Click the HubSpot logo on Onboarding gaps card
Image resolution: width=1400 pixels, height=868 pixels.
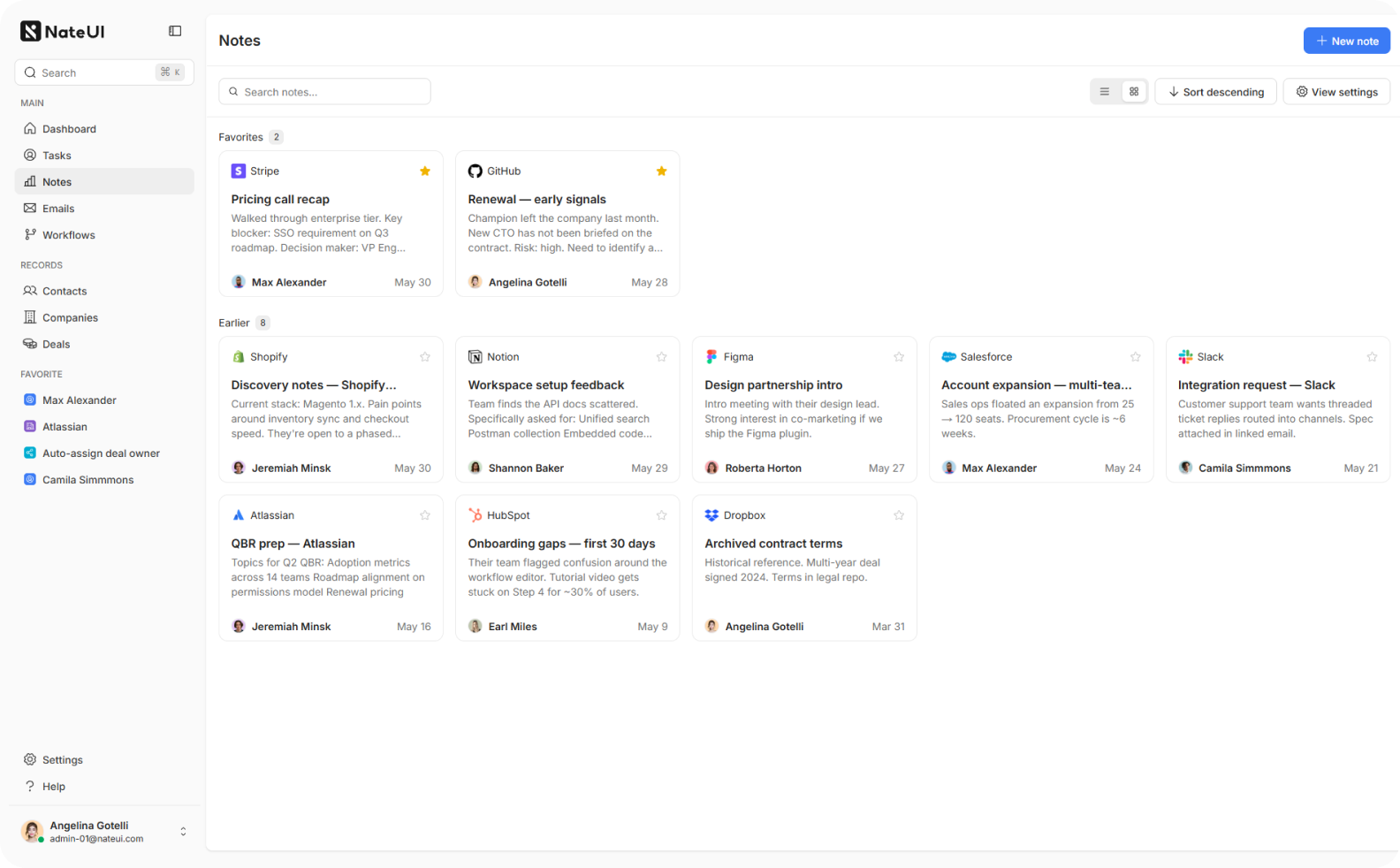[x=476, y=515]
